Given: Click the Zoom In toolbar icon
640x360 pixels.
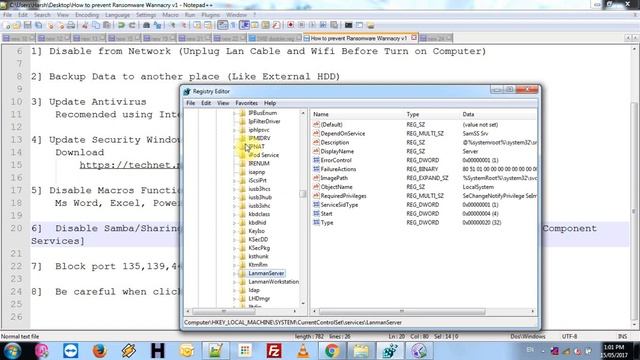Looking at the screenshot, I should click(x=173, y=25).
